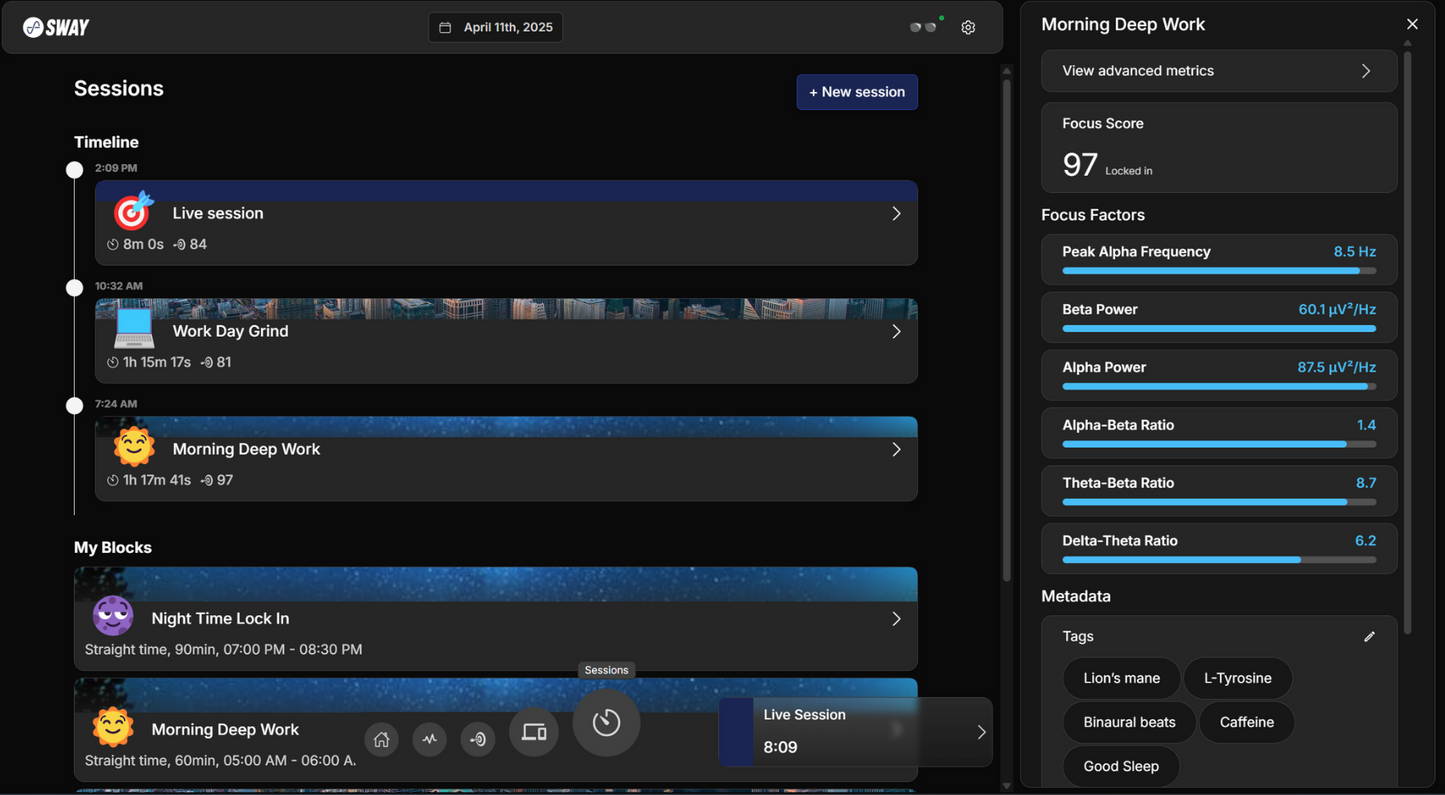The image size is (1445, 795).
Task: Toggle the Lion's mane tag
Action: (x=1121, y=678)
